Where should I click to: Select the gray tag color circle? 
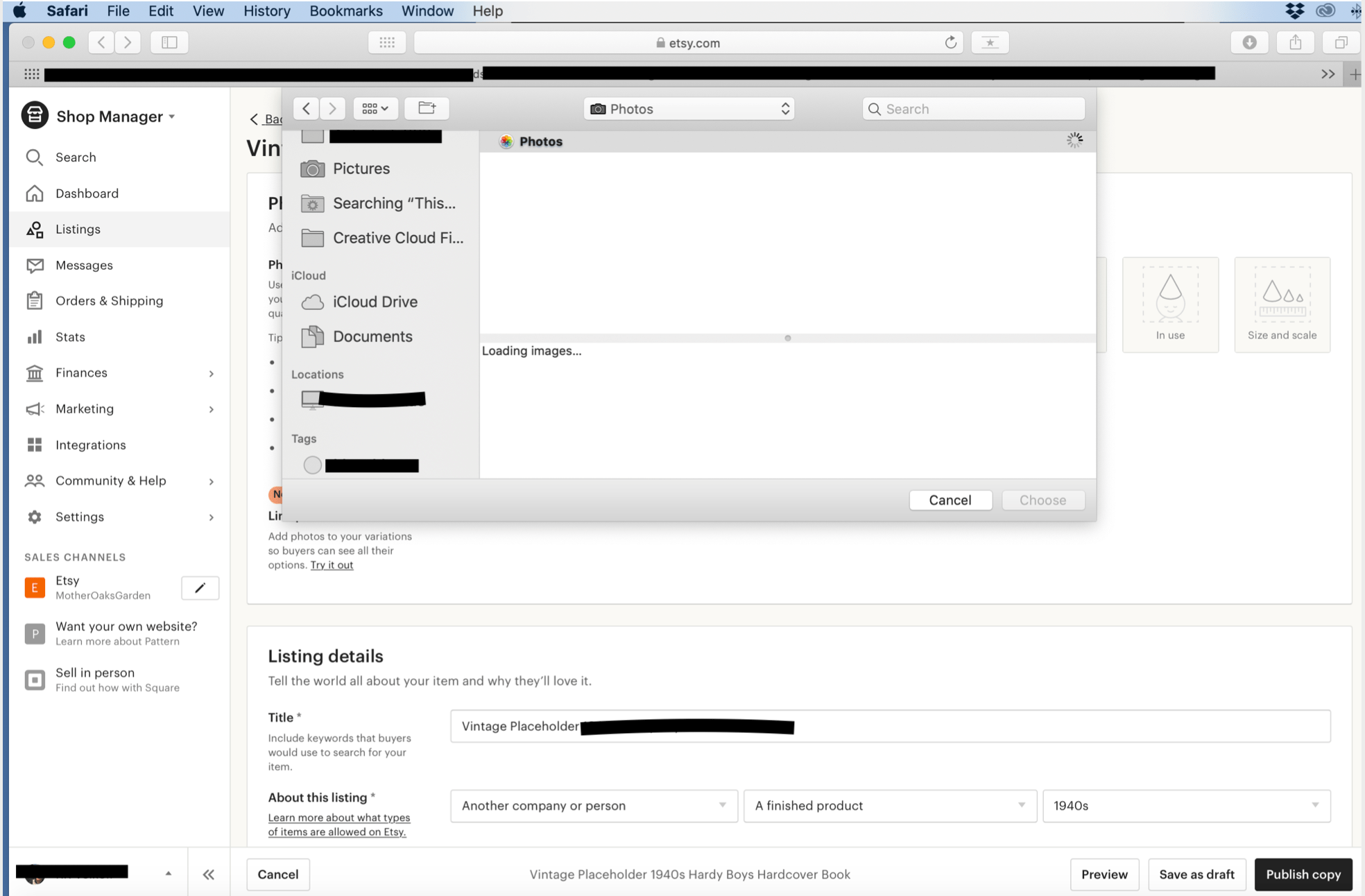(x=312, y=465)
